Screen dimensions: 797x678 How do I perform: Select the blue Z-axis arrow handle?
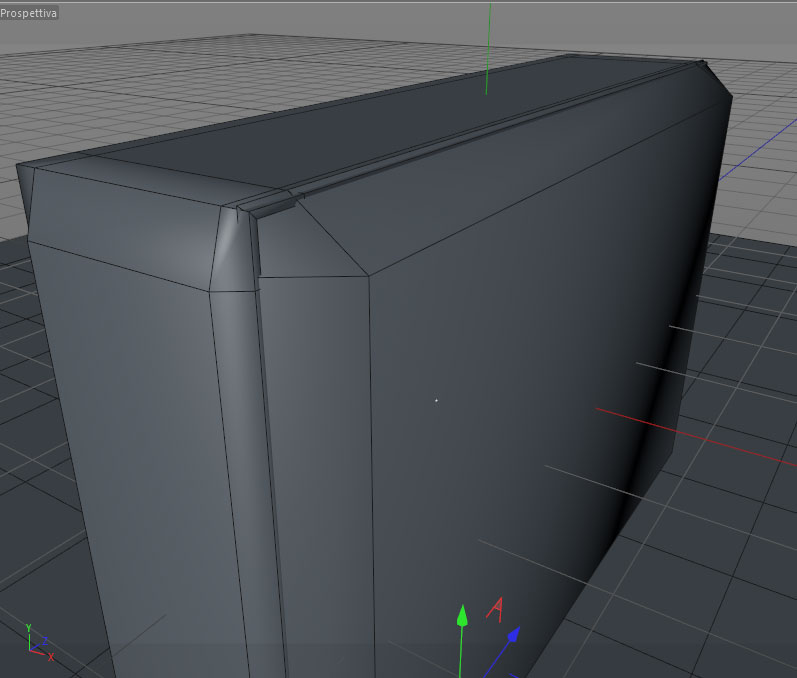pos(514,634)
